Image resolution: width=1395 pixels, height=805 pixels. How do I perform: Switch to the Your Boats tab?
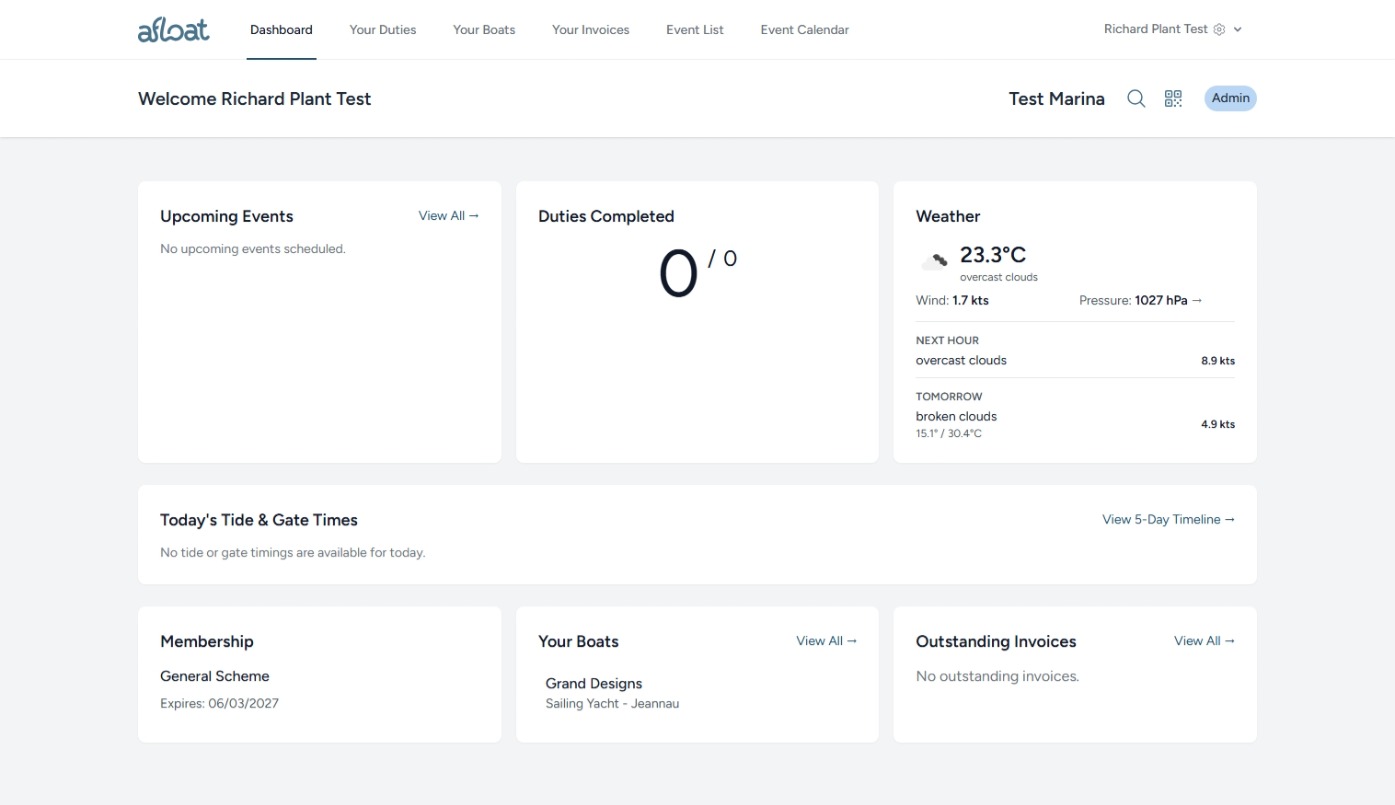484,30
